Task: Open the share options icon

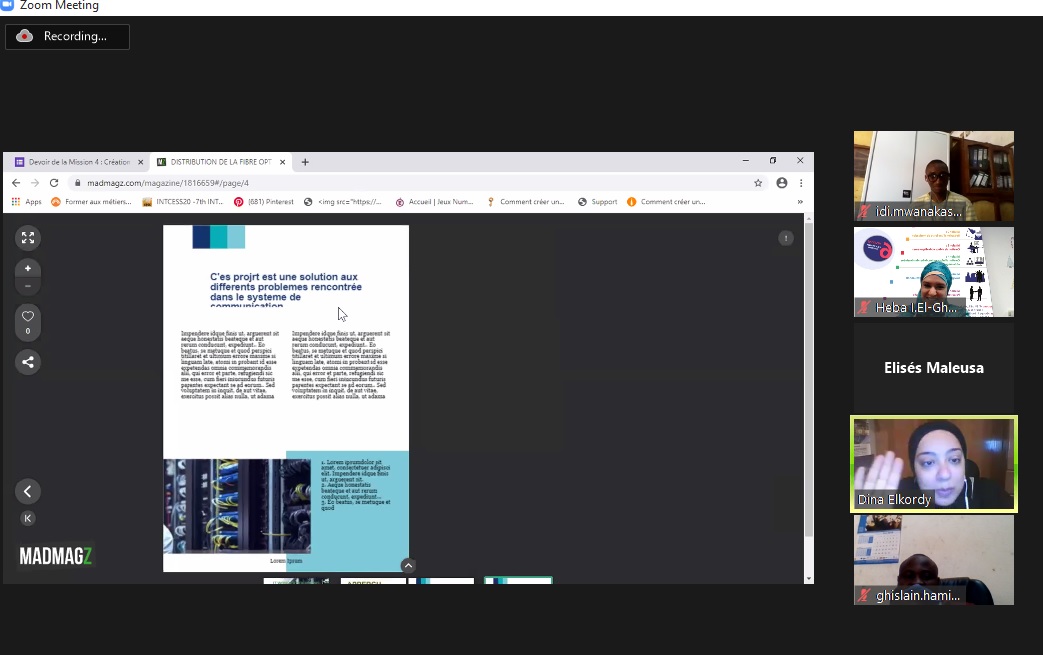Action: (28, 362)
